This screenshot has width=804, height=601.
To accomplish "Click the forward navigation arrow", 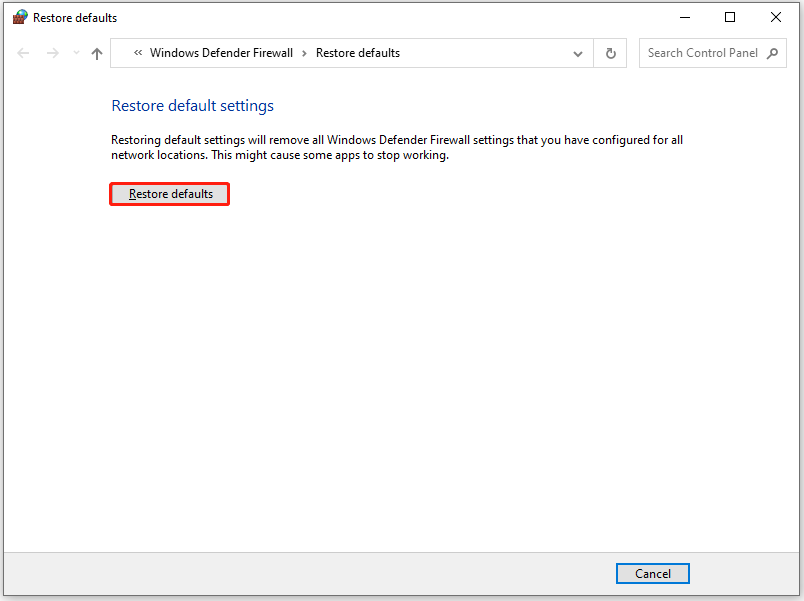I will click(x=52, y=54).
